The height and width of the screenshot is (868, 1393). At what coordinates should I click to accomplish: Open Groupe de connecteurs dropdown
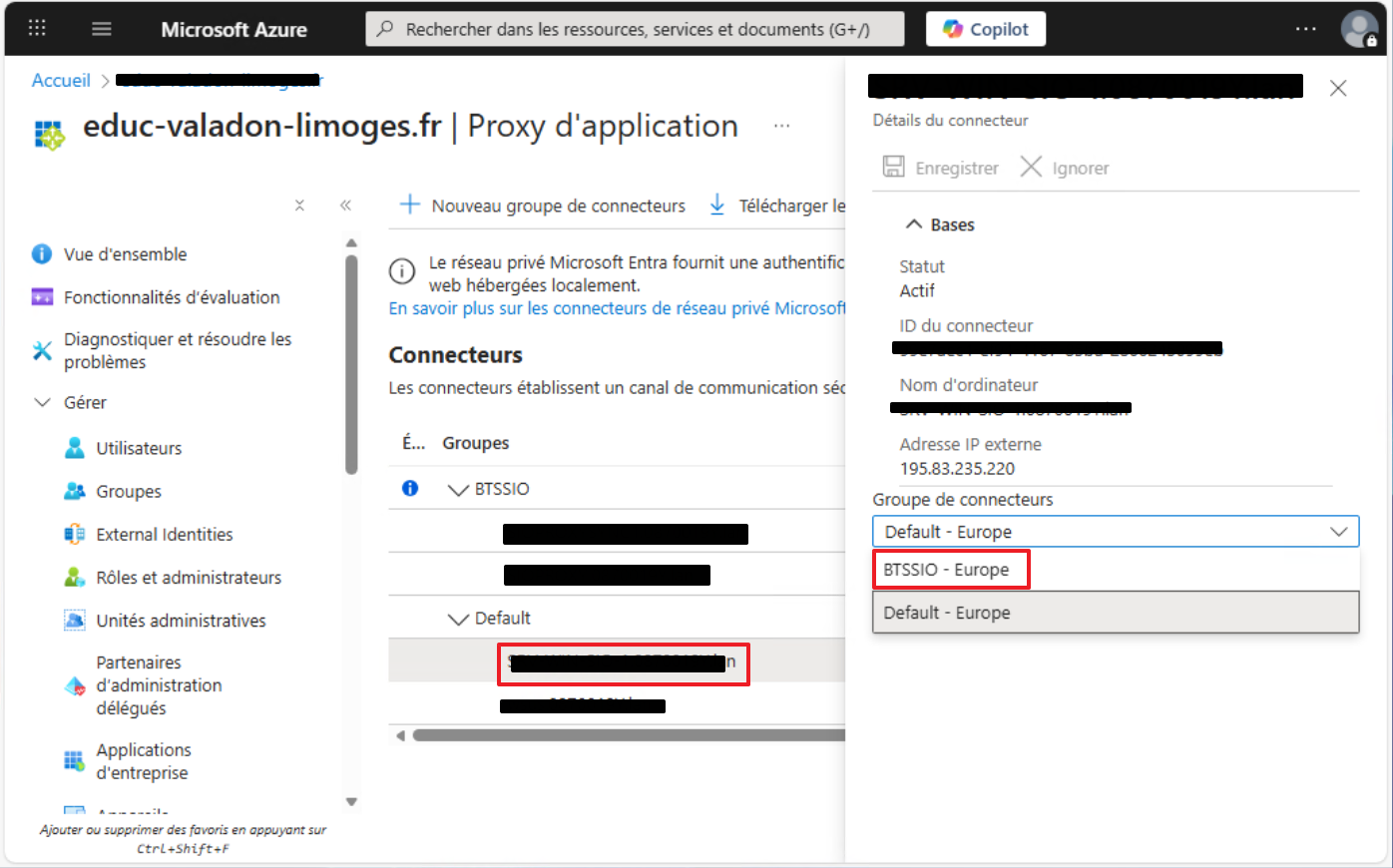coord(1115,532)
